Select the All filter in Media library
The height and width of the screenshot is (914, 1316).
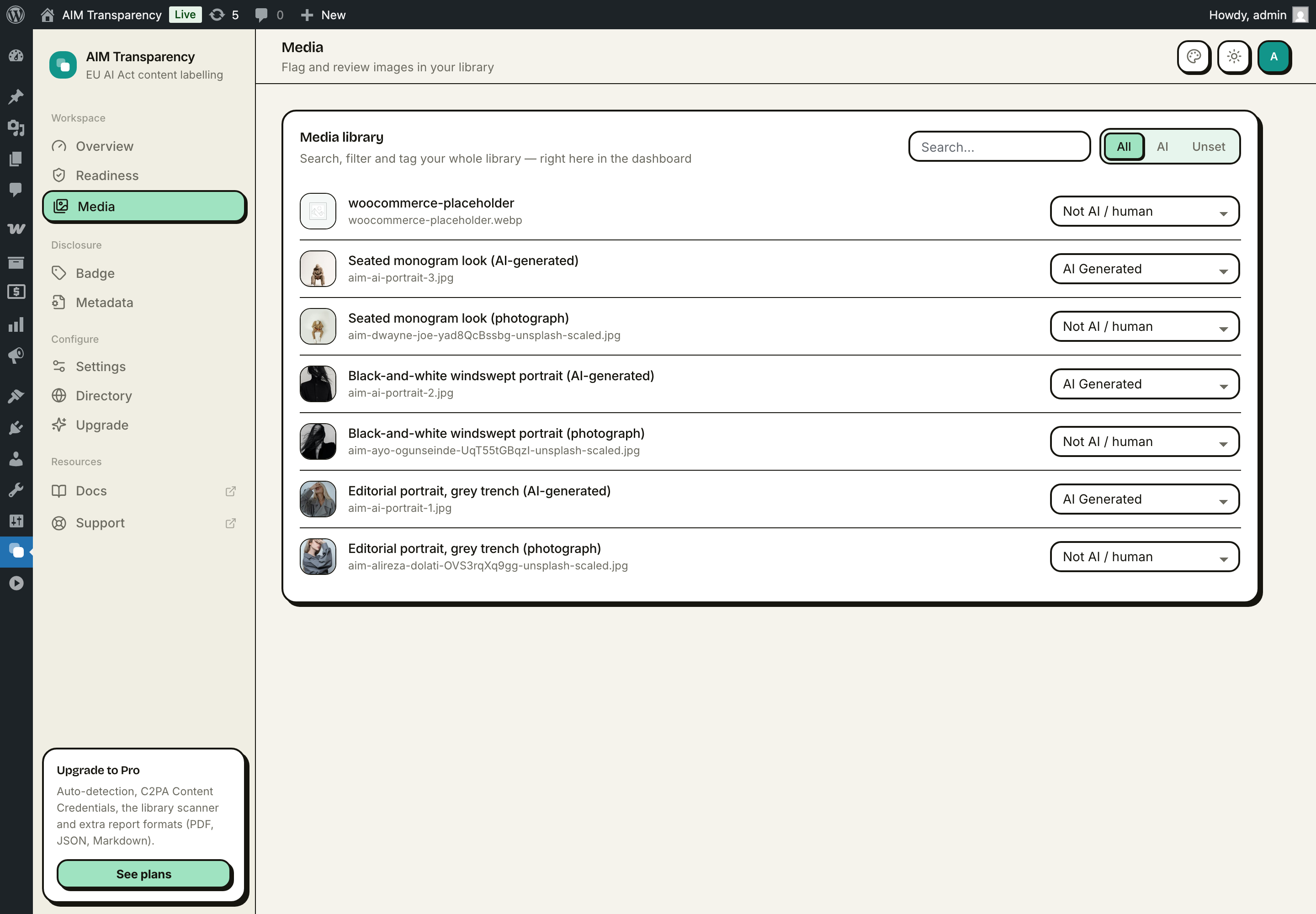[x=1124, y=147]
